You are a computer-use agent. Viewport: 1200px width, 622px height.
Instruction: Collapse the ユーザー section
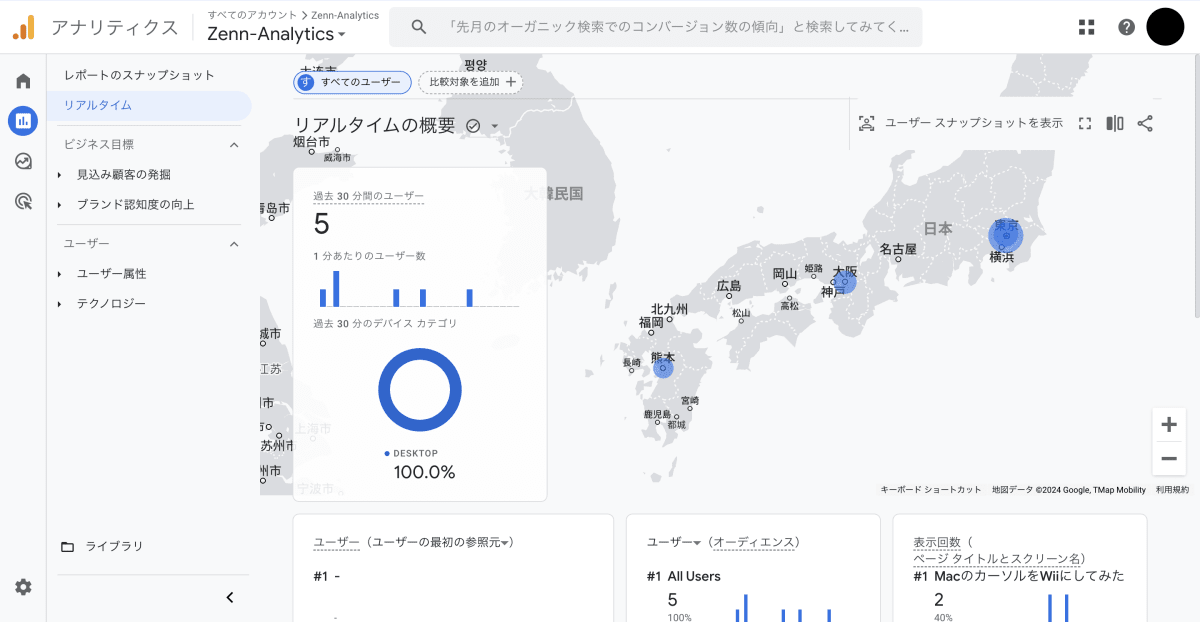(x=234, y=244)
